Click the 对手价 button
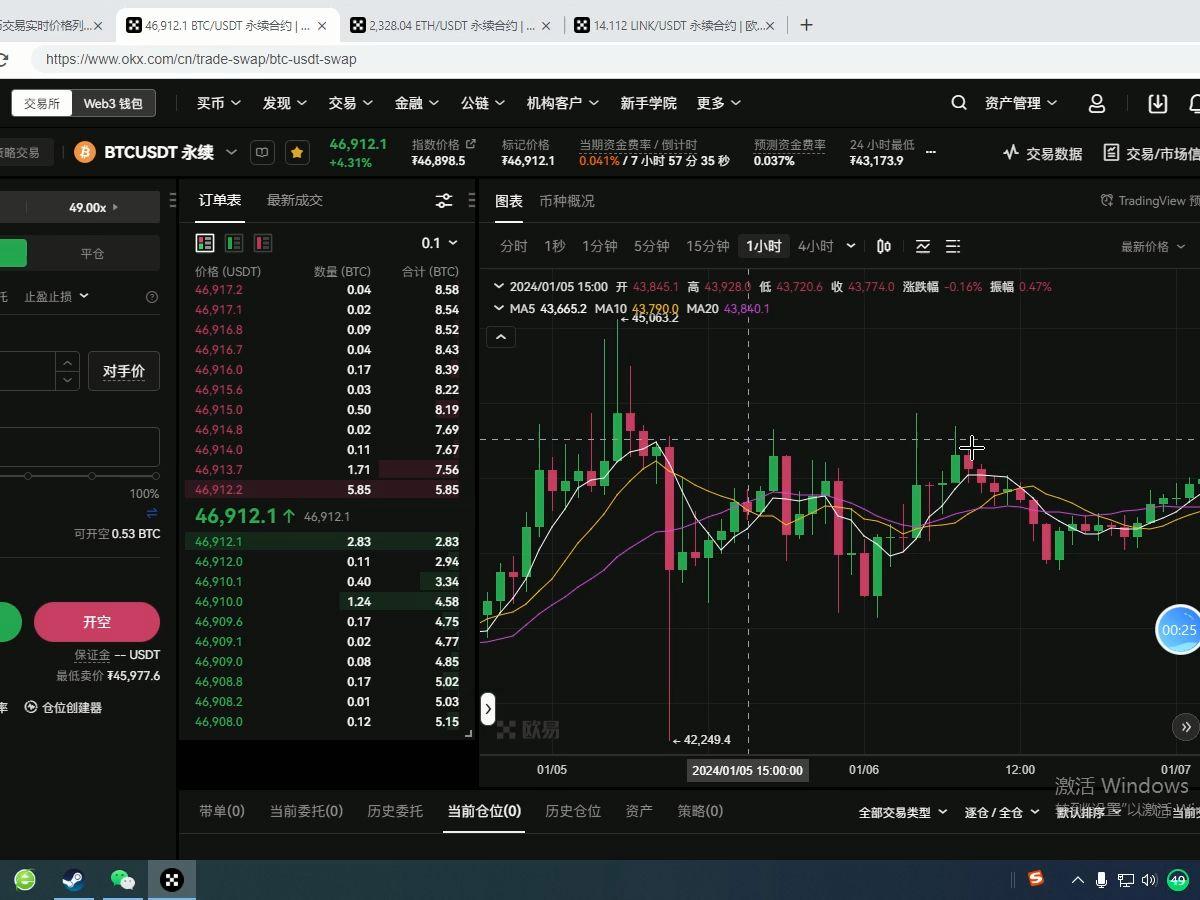Screen dimensions: 1200x900 [124, 371]
